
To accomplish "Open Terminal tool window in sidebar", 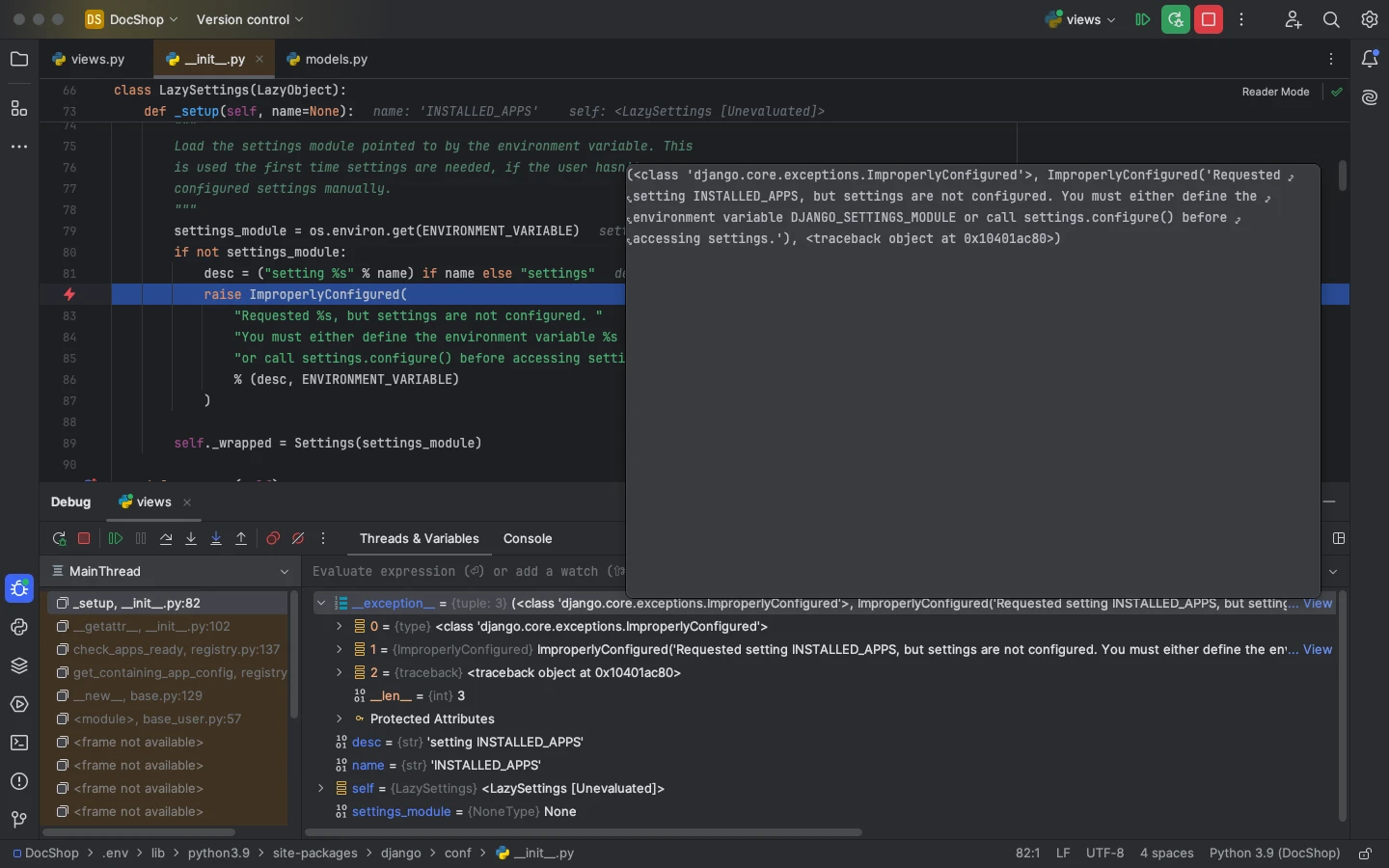I will tap(19, 744).
